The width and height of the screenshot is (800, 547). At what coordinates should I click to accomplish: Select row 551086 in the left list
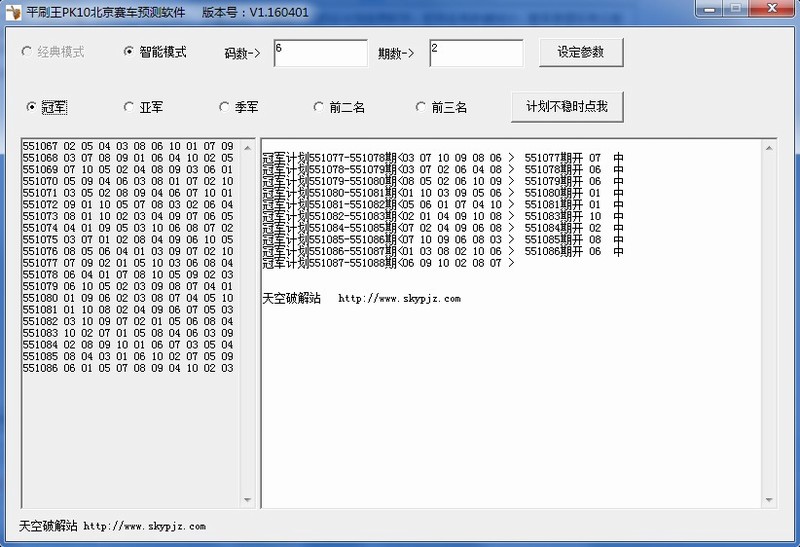pyautogui.click(x=127, y=368)
